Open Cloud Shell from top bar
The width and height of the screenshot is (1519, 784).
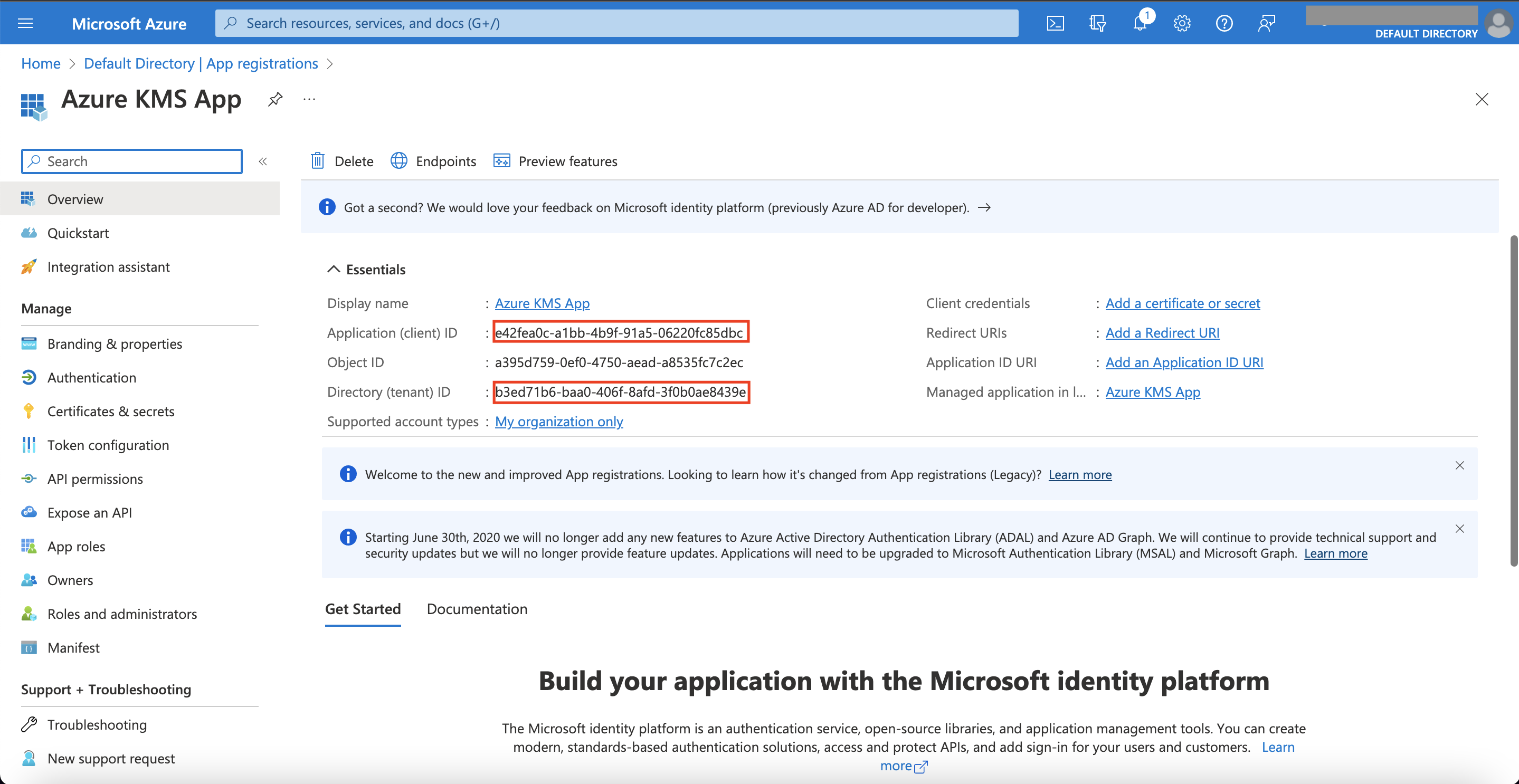(x=1055, y=23)
